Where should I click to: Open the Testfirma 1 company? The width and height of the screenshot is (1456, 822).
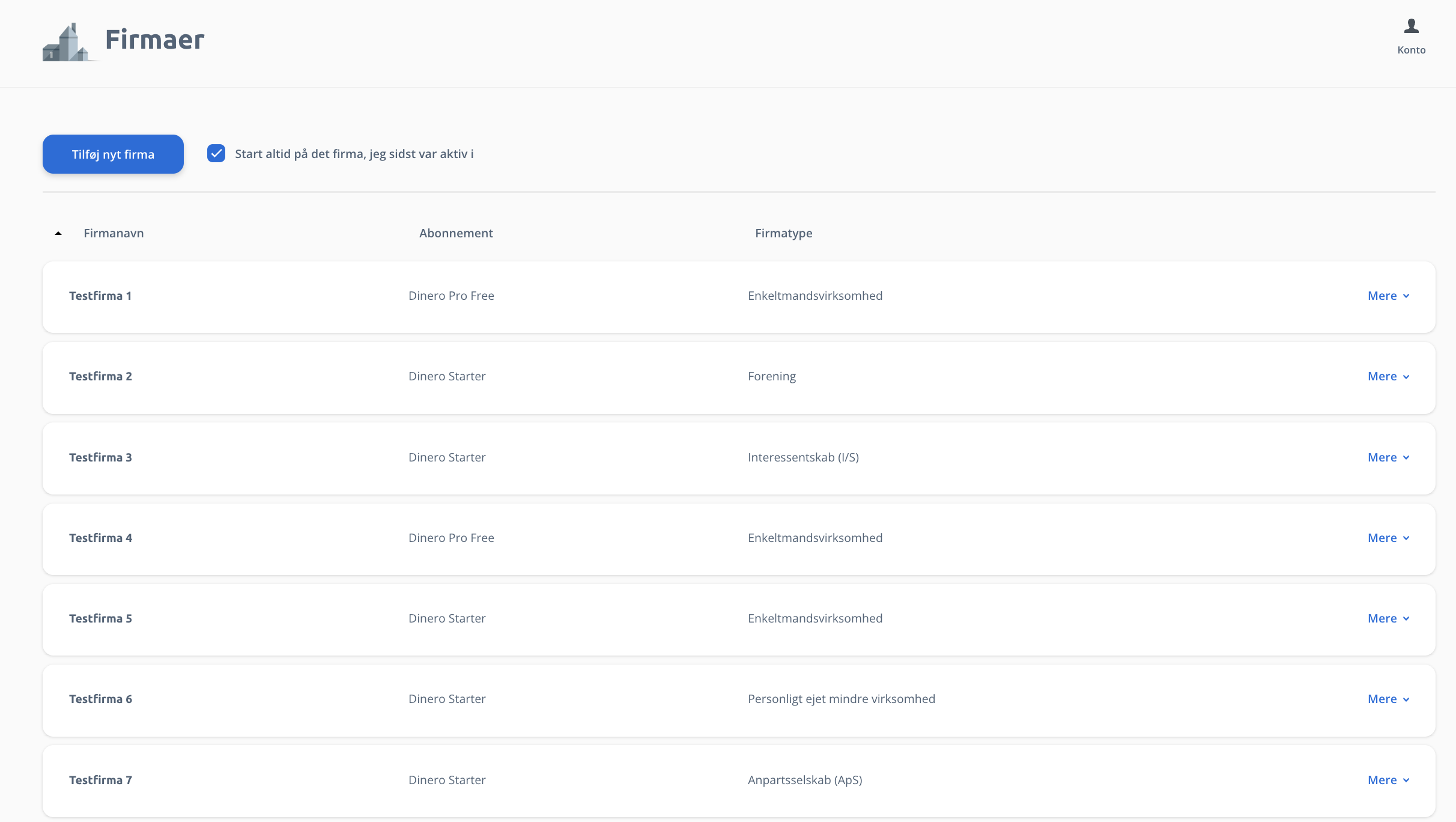tap(100, 296)
